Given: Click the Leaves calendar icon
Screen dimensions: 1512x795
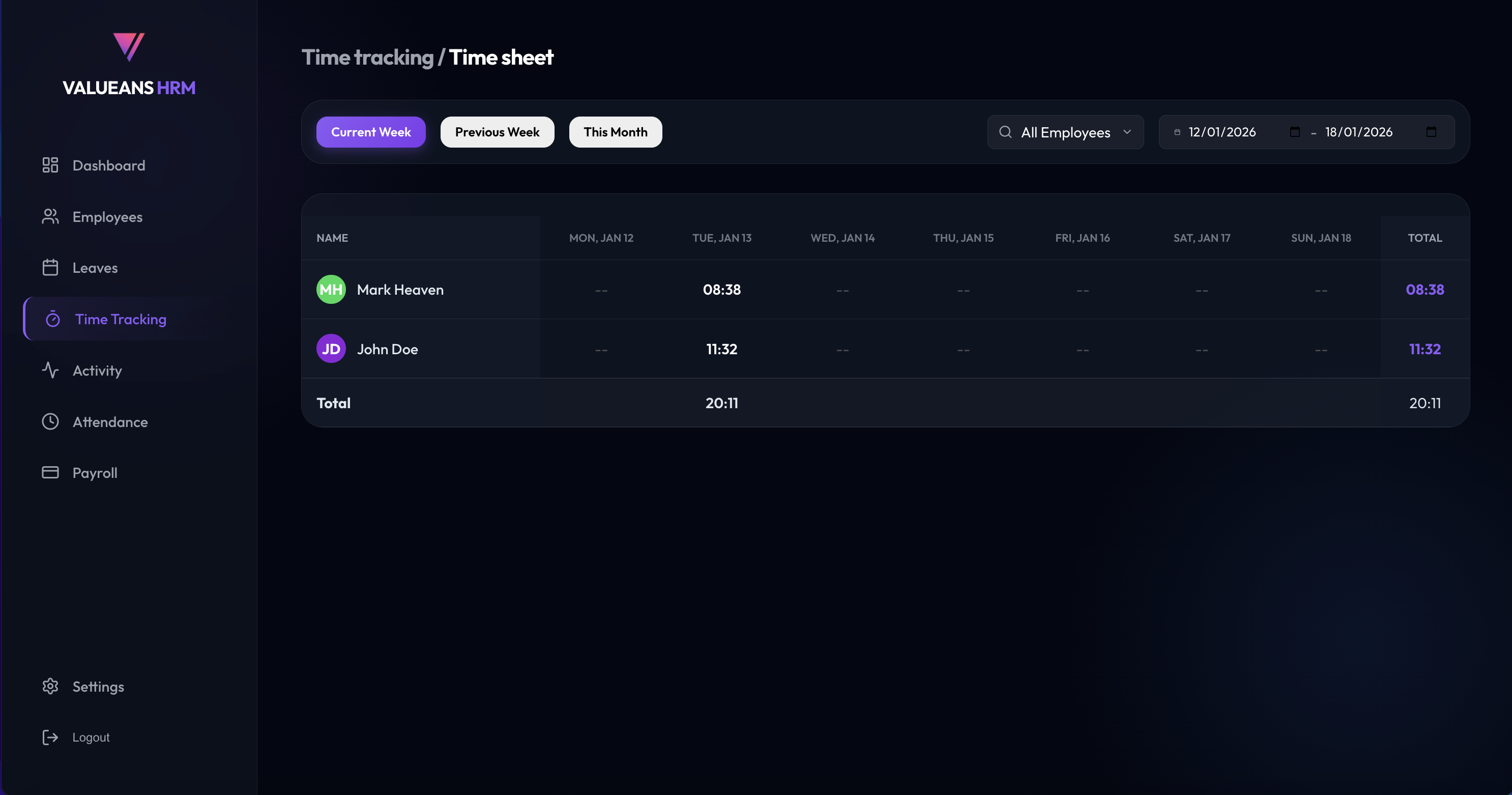Looking at the screenshot, I should tap(50, 268).
